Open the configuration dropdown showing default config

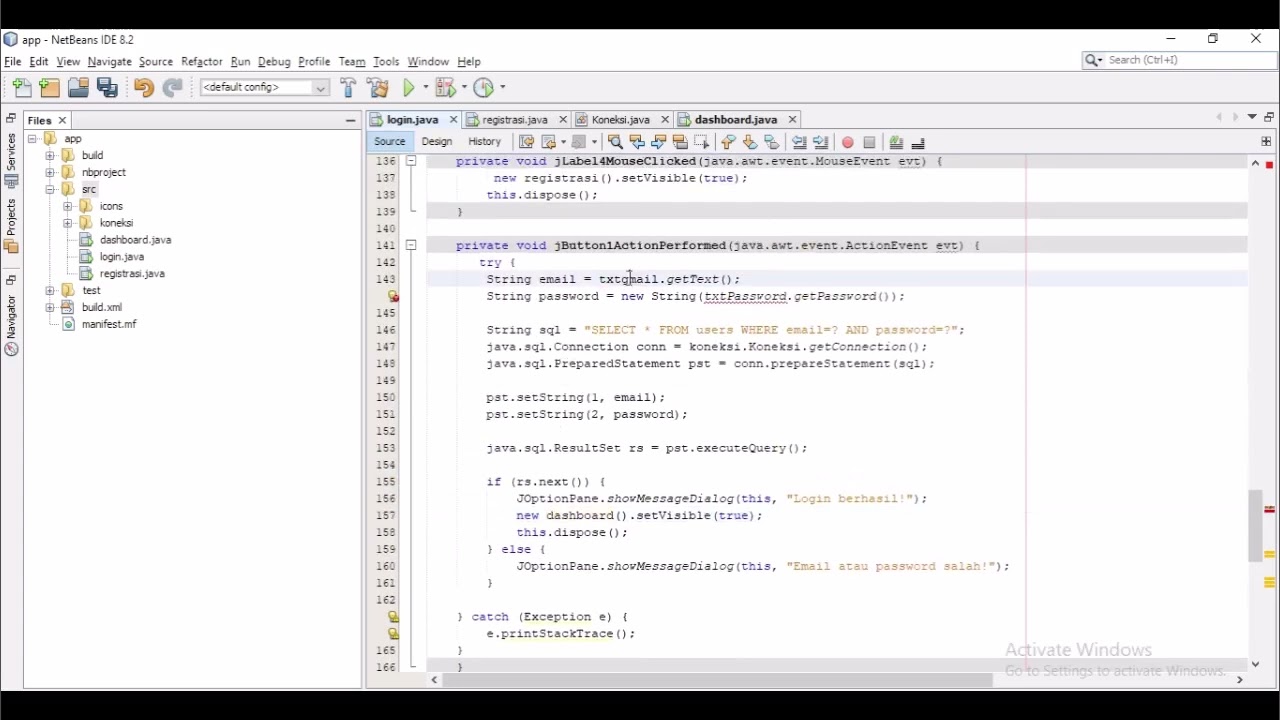265,88
